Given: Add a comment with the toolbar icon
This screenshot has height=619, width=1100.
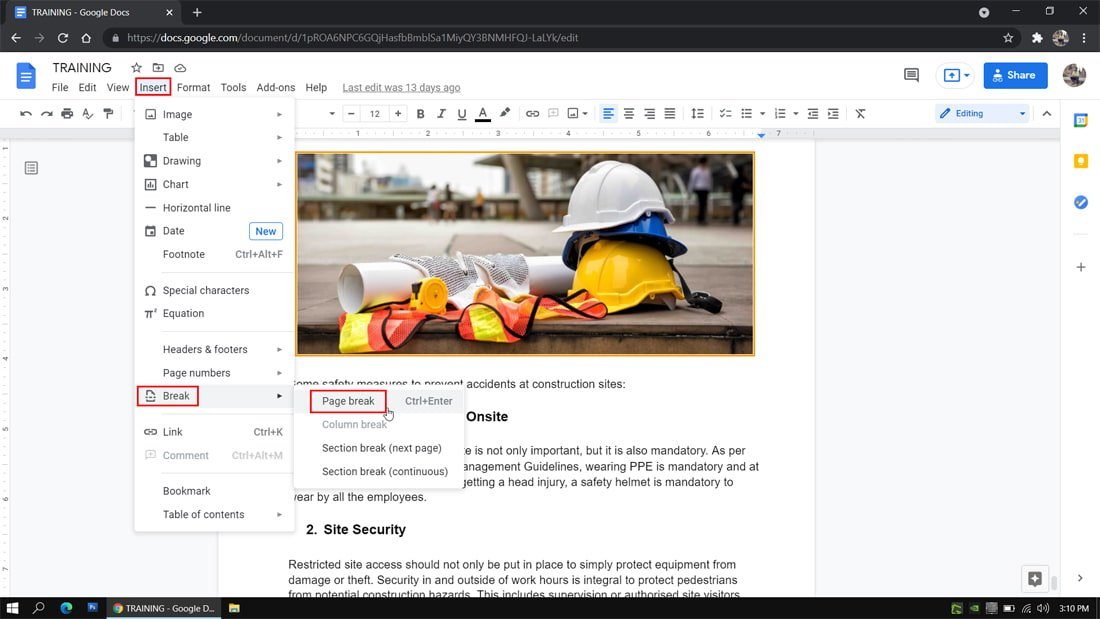Looking at the screenshot, I should tap(555, 113).
